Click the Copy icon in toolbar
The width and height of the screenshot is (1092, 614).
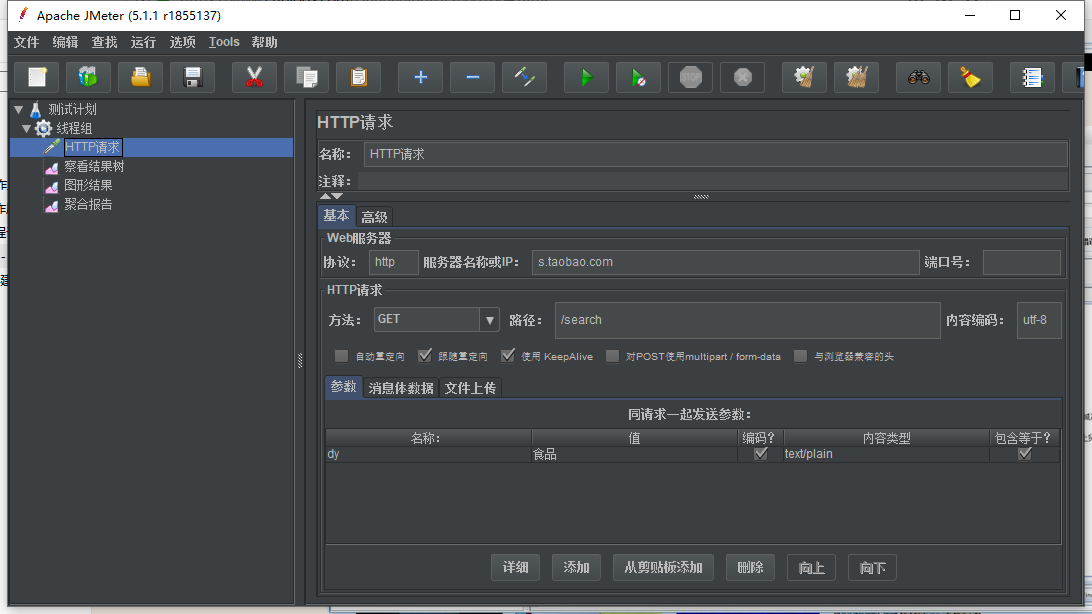pyautogui.click(x=306, y=77)
